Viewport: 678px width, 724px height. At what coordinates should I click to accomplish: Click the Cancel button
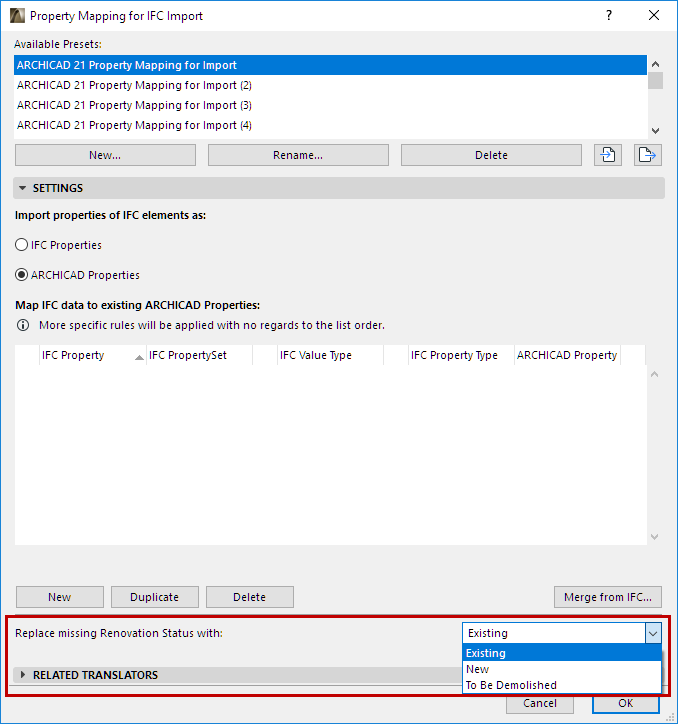tap(540, 703)
